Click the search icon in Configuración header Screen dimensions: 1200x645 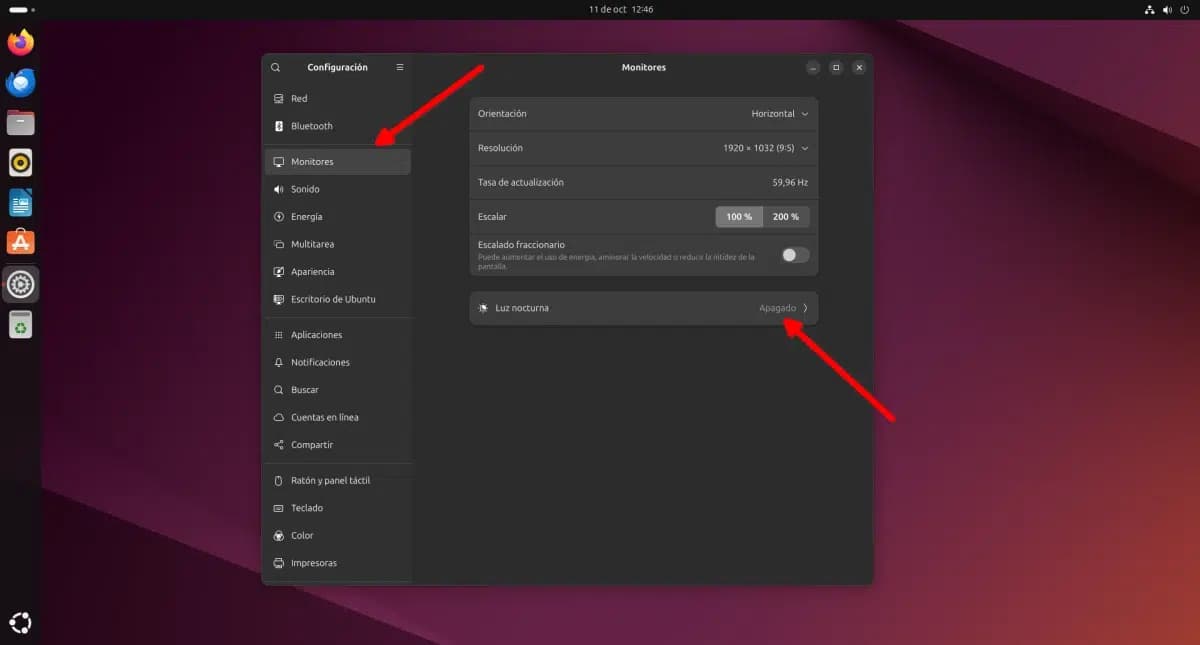276,68
